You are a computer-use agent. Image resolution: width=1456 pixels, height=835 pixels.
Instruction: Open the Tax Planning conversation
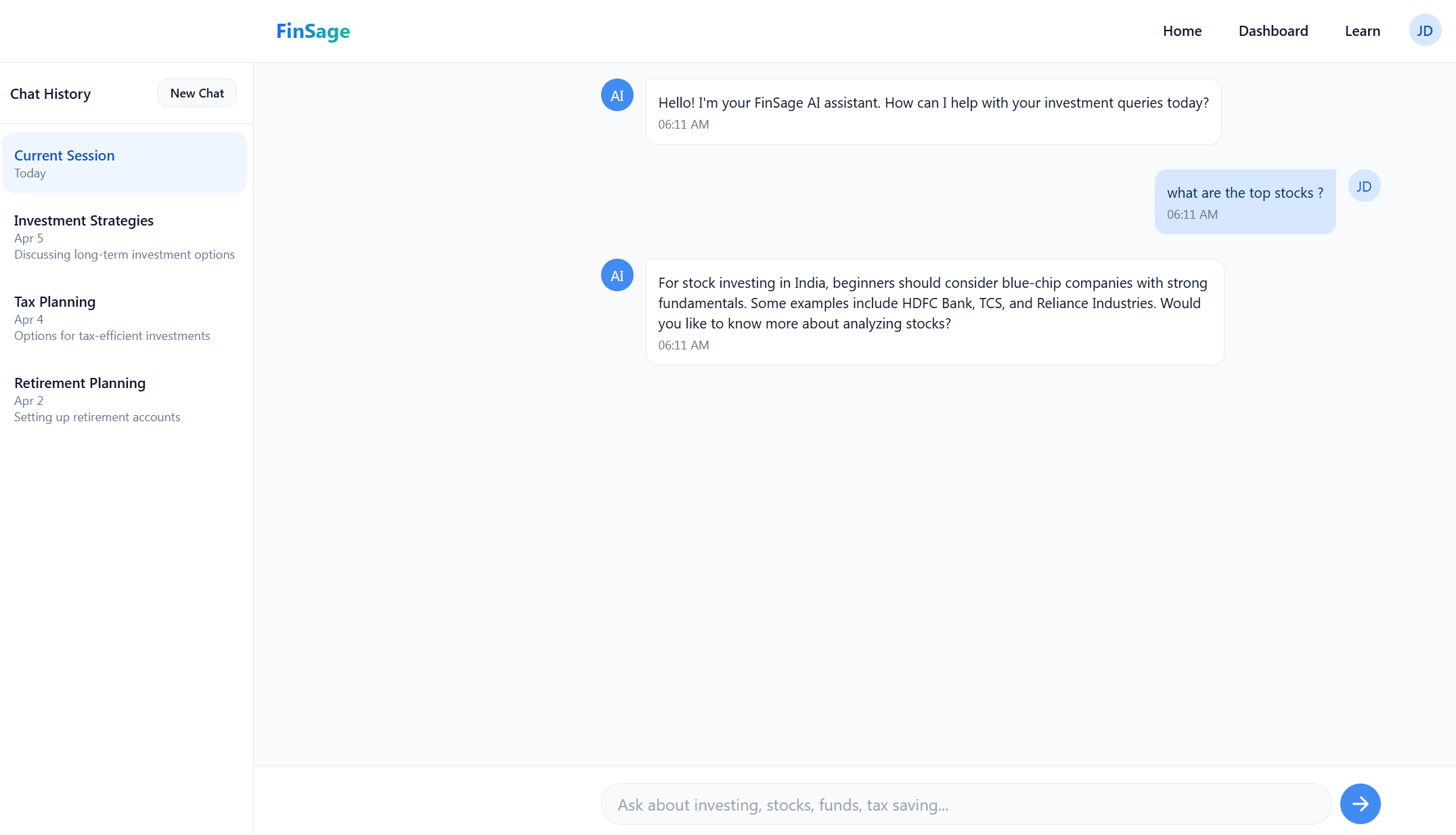(x=125, y=318)
